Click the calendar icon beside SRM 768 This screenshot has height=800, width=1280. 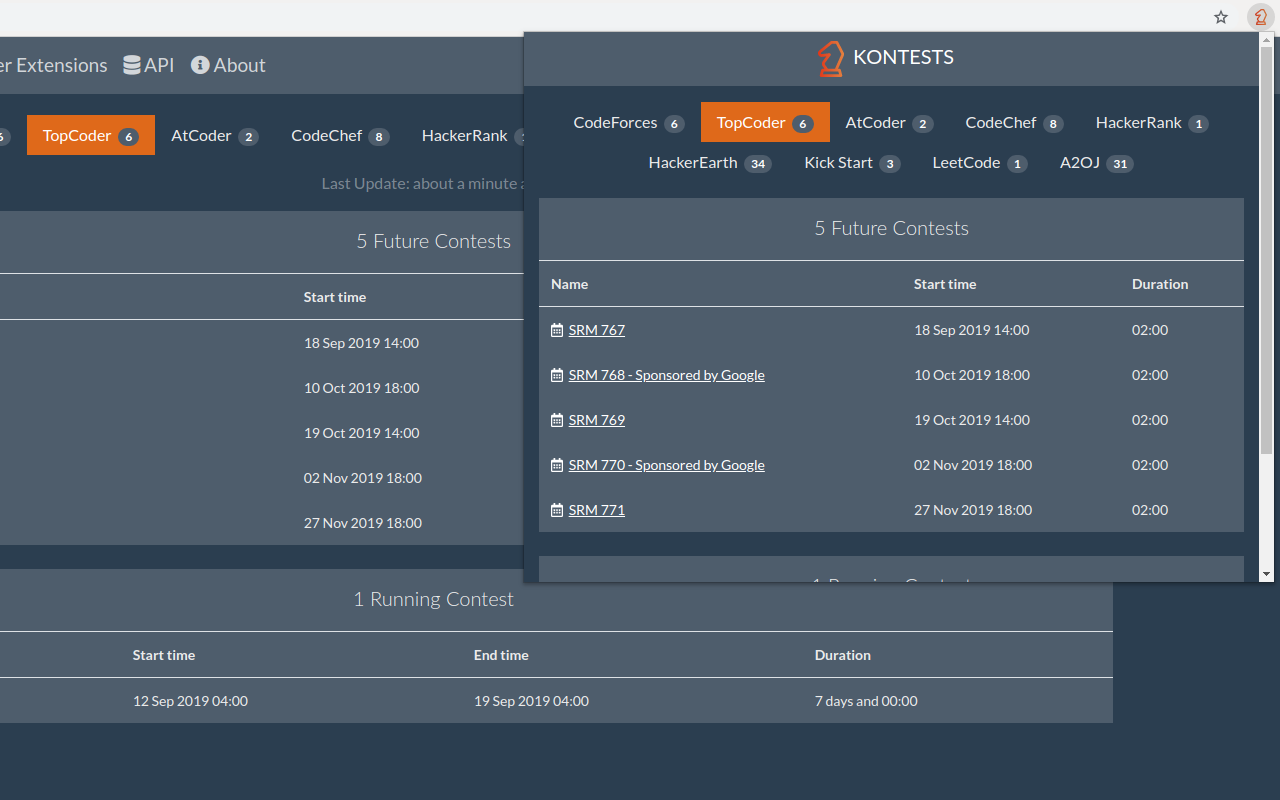pos(557,375)
